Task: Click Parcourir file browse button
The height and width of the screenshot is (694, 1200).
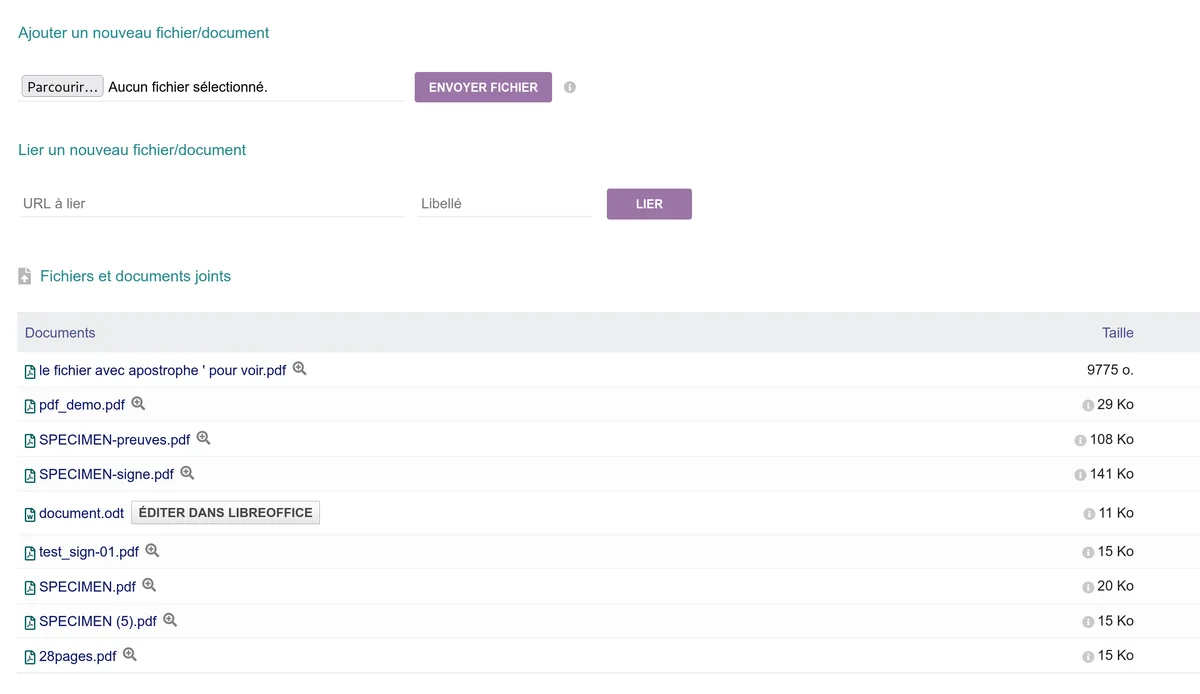Action: tap(62, 87)
